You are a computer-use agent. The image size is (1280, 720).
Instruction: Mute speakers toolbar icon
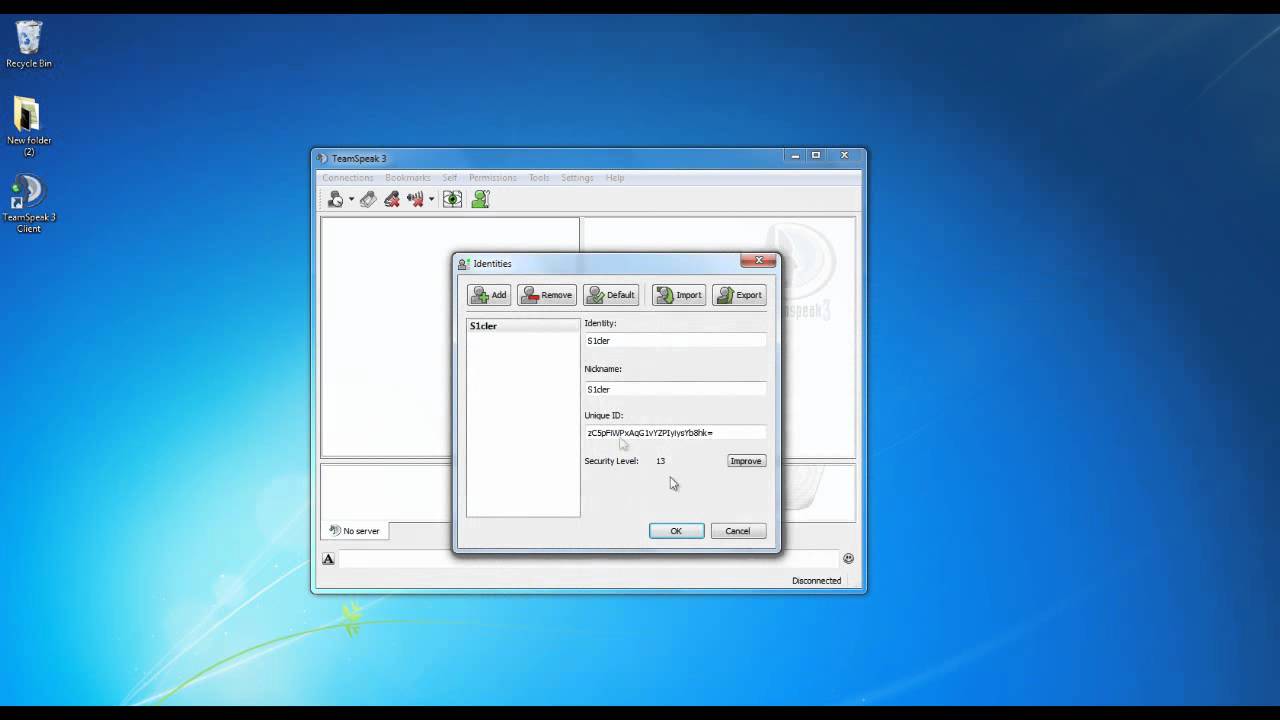pyautogui.click(x=416, y=199)
